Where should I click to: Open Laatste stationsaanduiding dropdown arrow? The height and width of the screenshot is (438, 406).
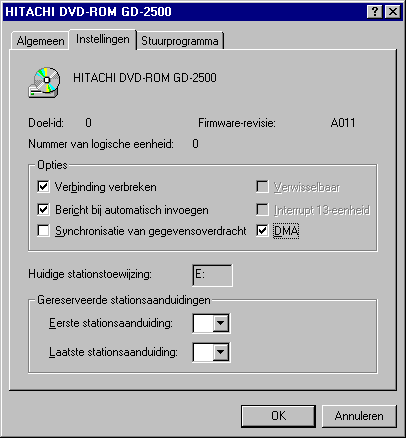click(x=221, y=352)
